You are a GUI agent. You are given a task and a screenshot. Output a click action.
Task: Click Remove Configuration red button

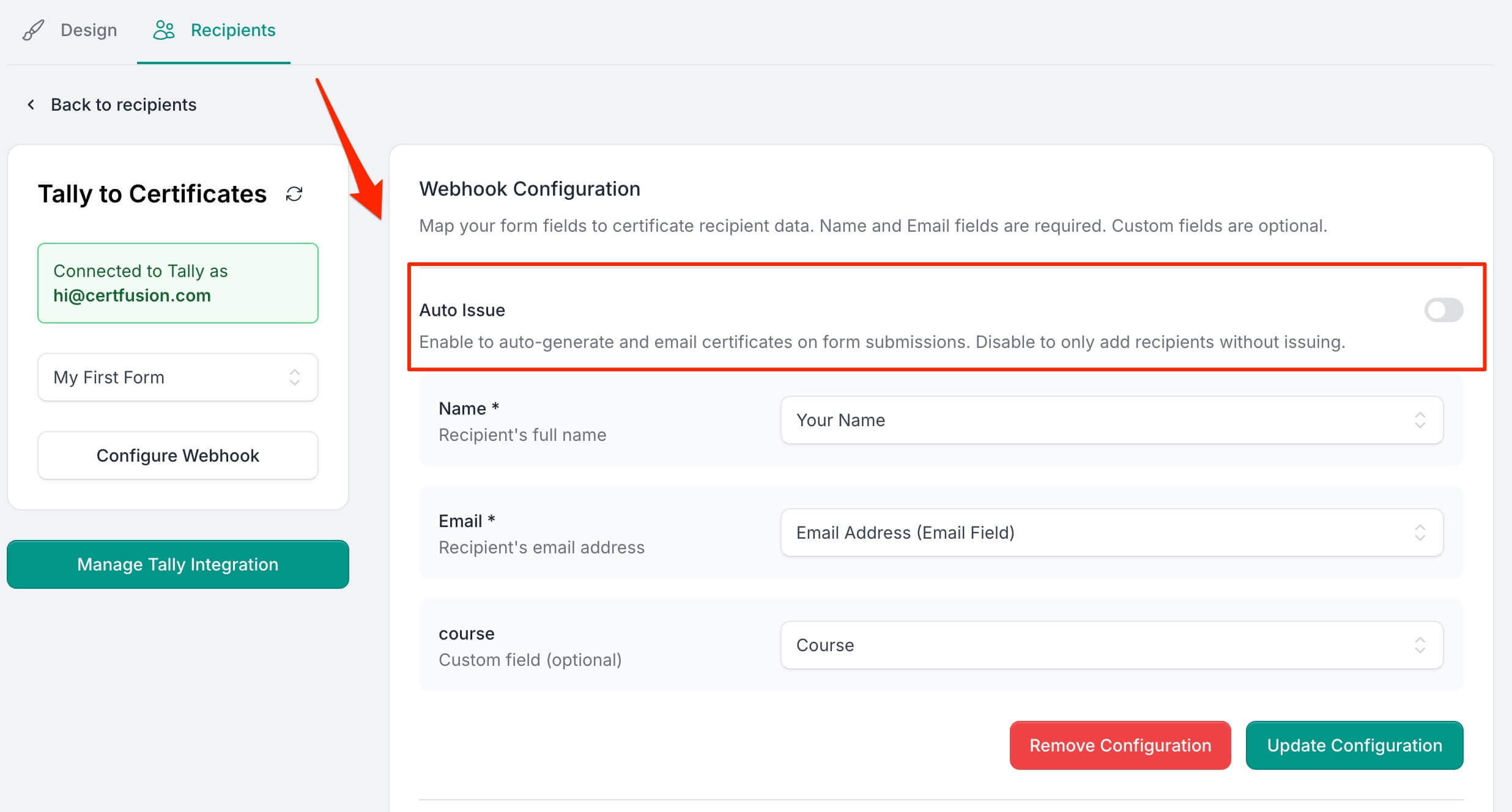point(1119,745)
